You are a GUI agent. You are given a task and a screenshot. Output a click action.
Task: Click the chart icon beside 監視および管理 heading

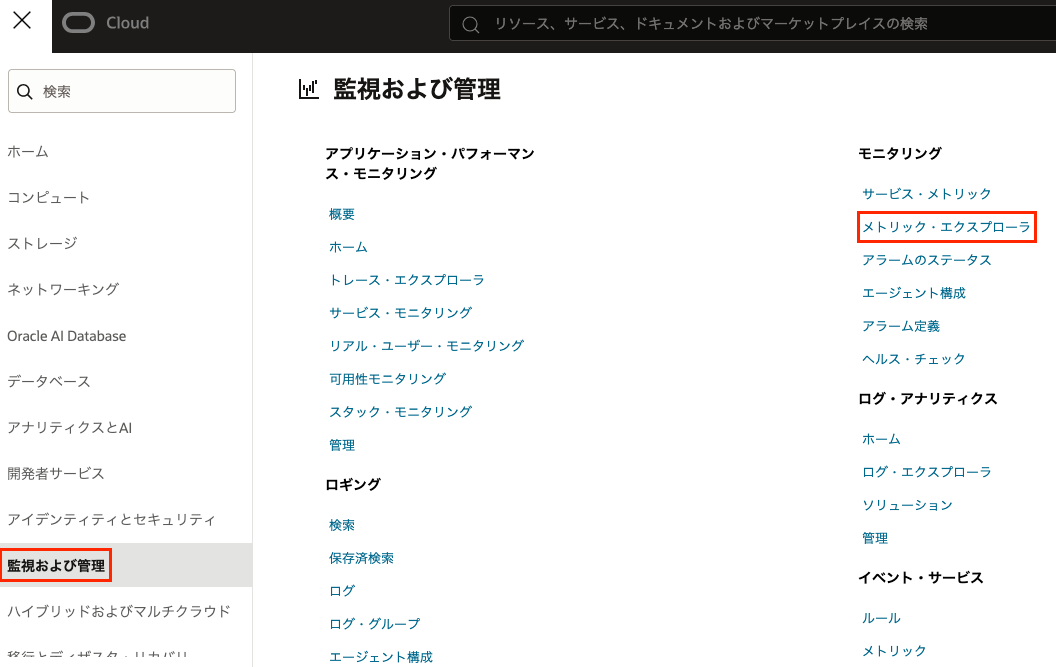[308, 89]
